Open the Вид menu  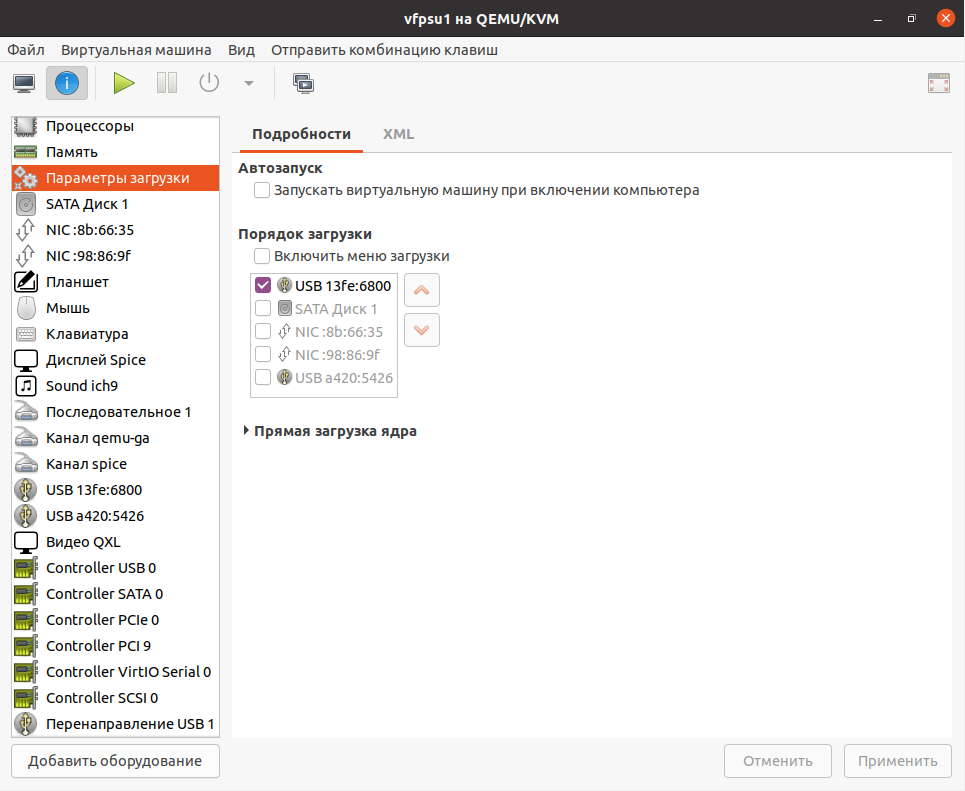[241, 50]
